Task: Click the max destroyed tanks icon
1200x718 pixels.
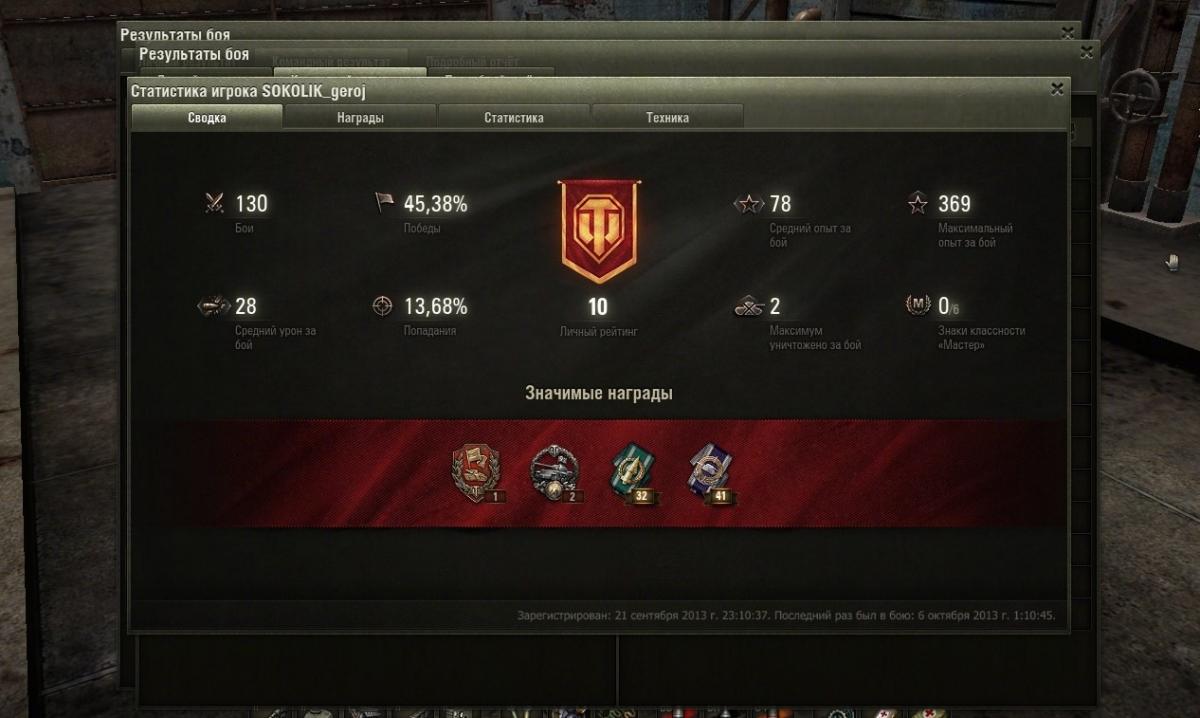Action: coord(749,307)
